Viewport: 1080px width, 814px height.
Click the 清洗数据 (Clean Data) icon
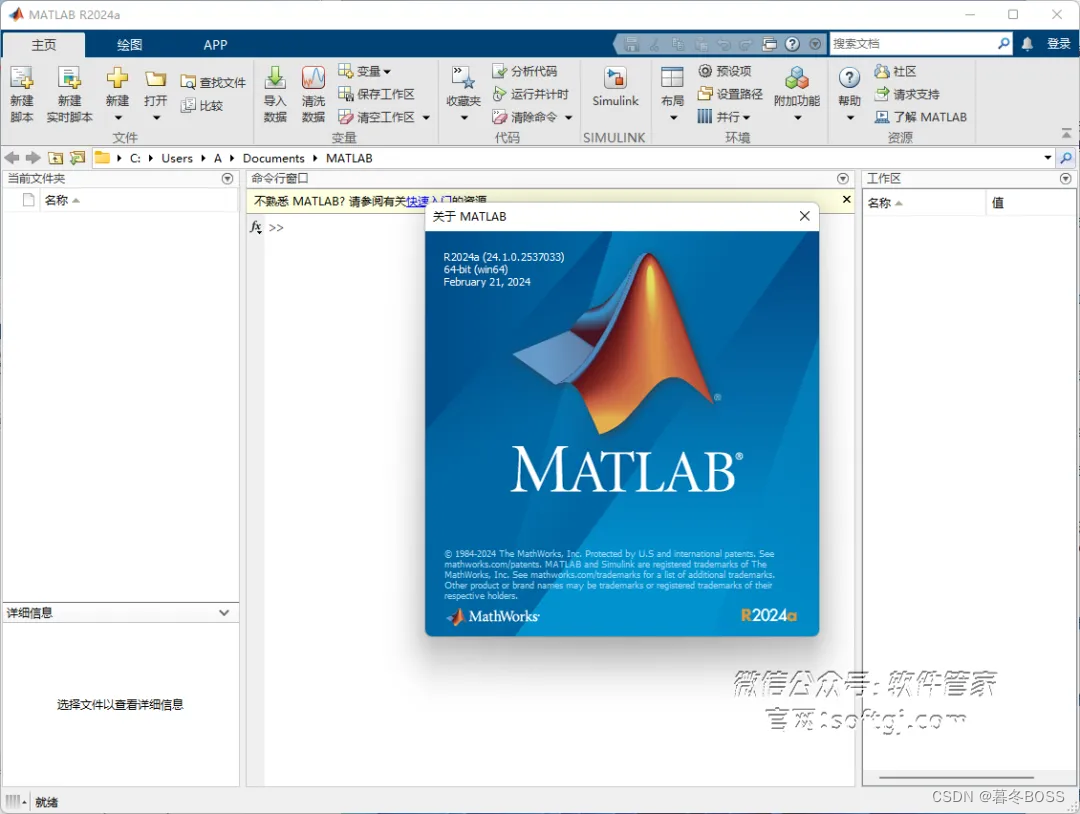click(x=313, y=78)
